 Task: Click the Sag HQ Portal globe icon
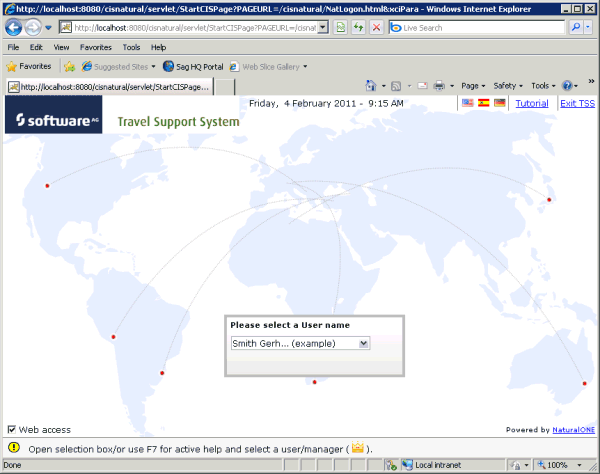point(168,66)
